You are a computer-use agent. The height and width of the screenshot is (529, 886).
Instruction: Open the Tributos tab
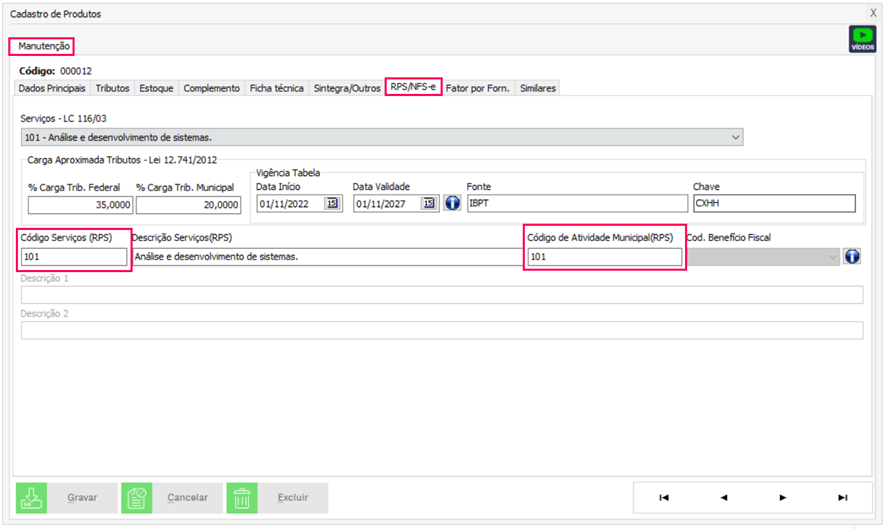[112, 88]
